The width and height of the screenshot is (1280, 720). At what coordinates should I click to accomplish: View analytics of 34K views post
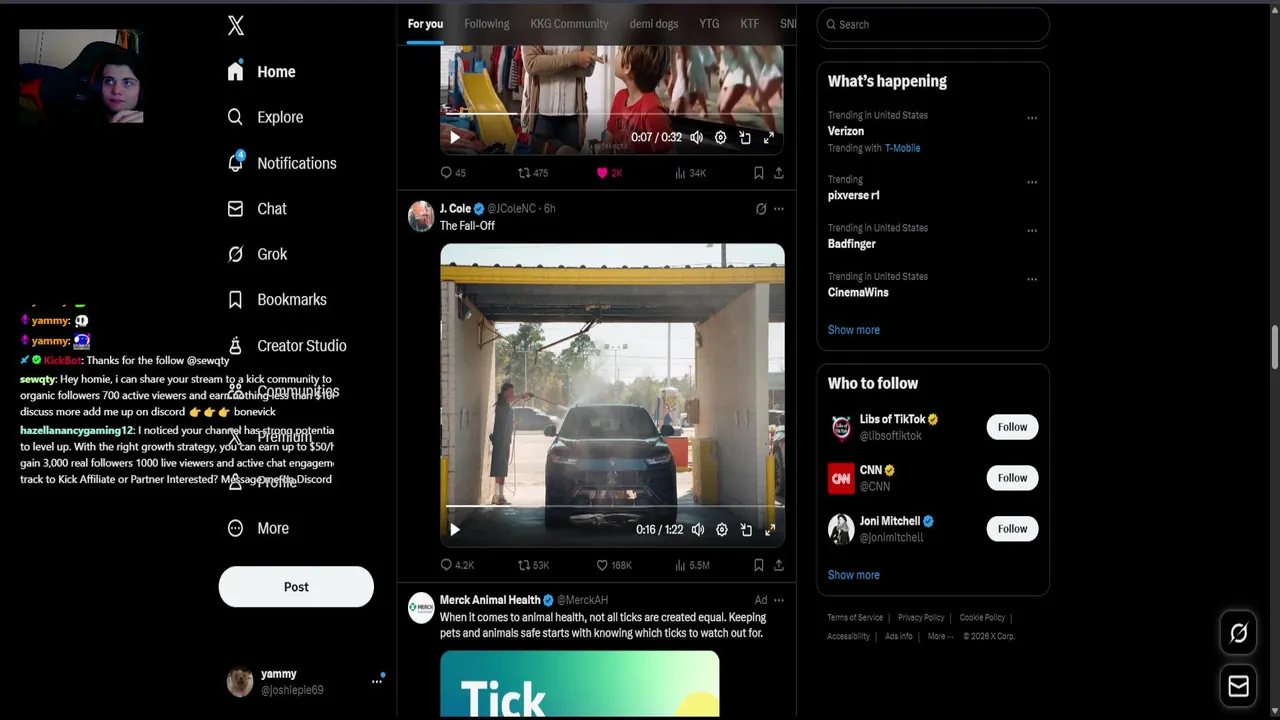(x=690, y=173)
